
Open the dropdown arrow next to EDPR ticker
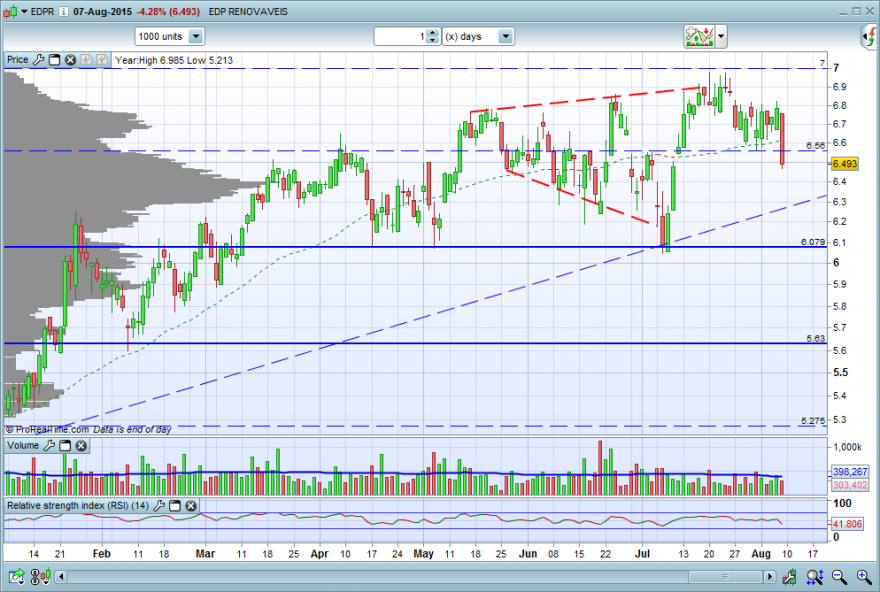(x=24, y=11)
